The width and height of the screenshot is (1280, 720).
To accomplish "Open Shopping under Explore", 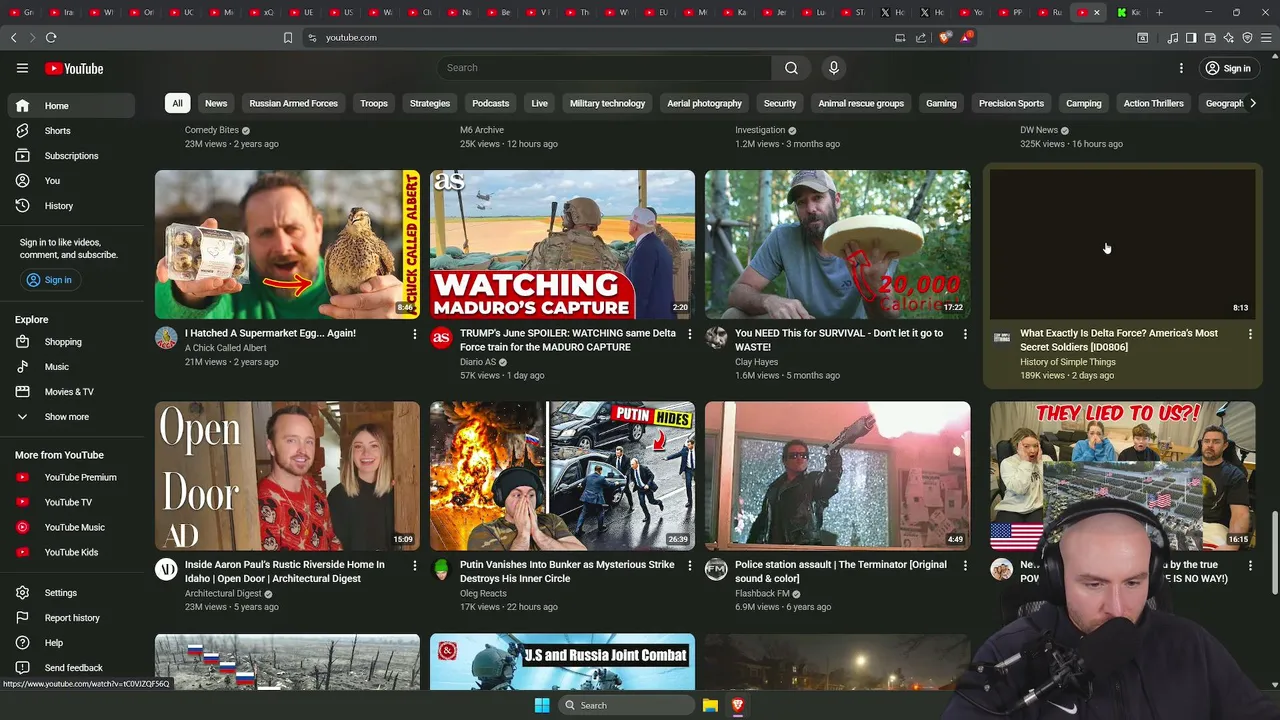I will [x=71, y=342].
